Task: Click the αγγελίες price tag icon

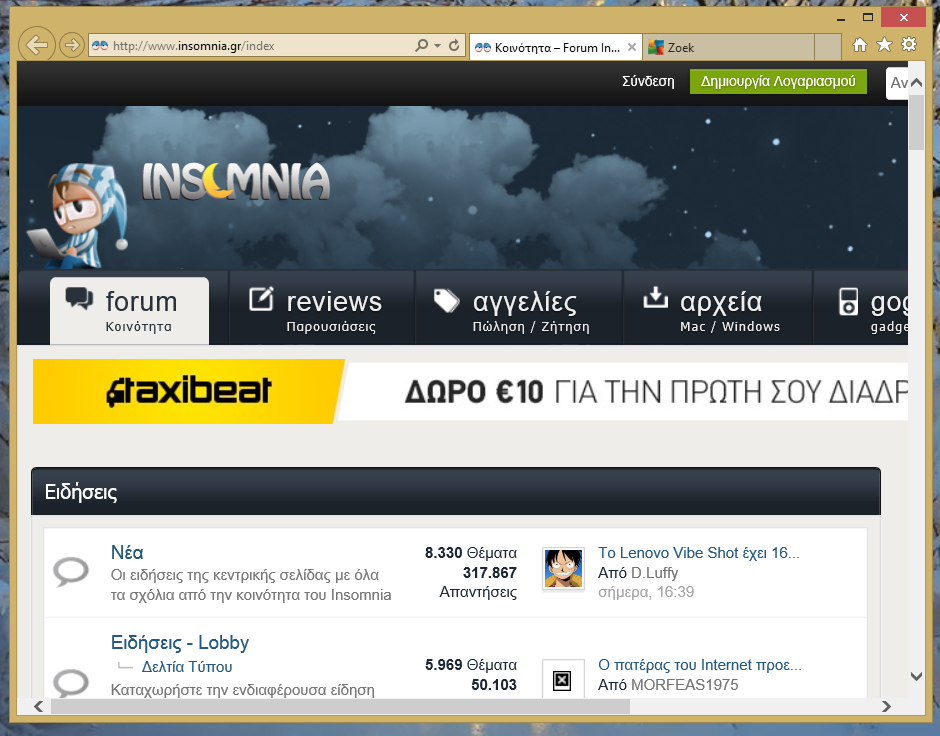Action: pyautogui.click(x=447, y=300)
